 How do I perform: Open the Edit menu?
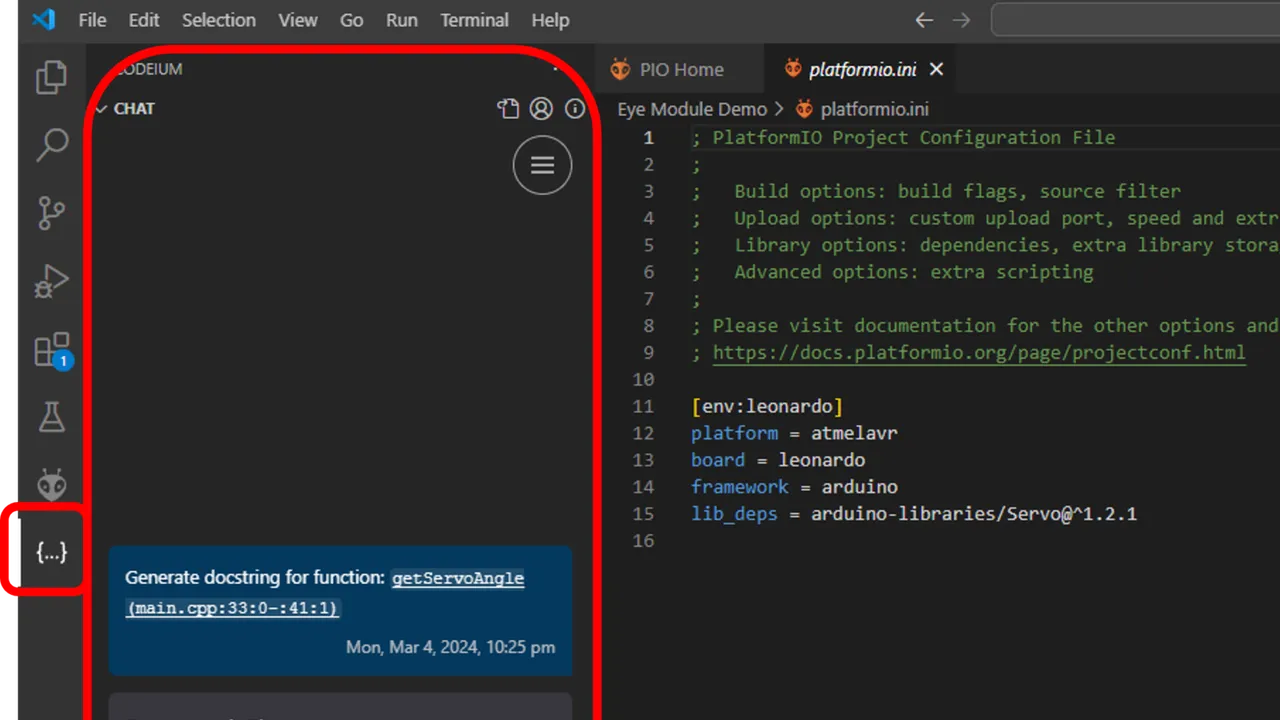click(144, 20)
